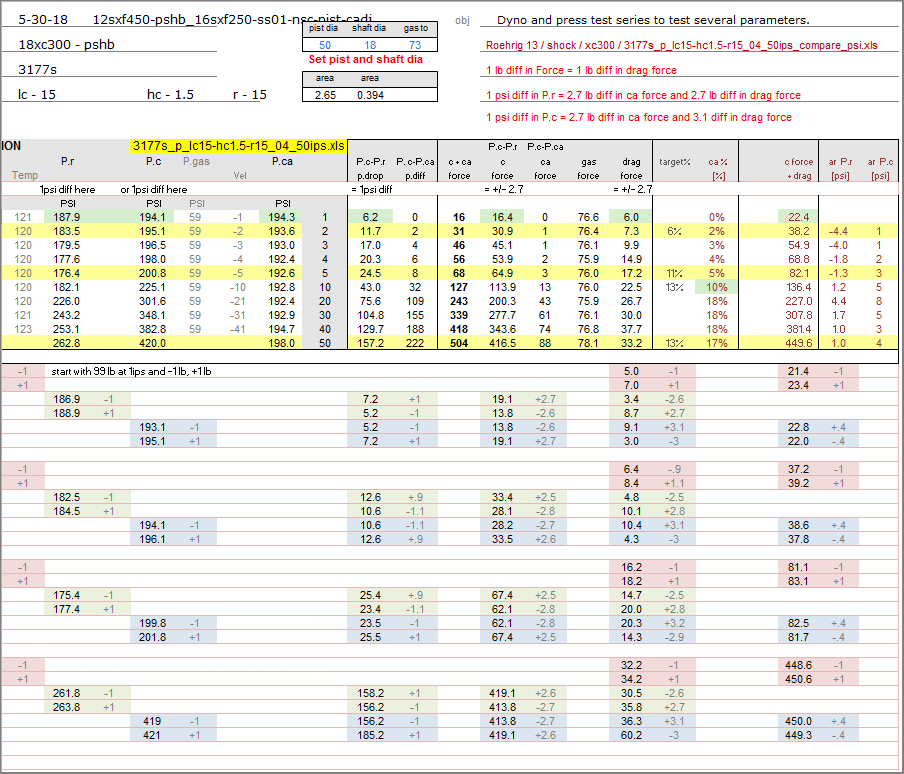Select the 'target%' column header

[x=674, y=161]
